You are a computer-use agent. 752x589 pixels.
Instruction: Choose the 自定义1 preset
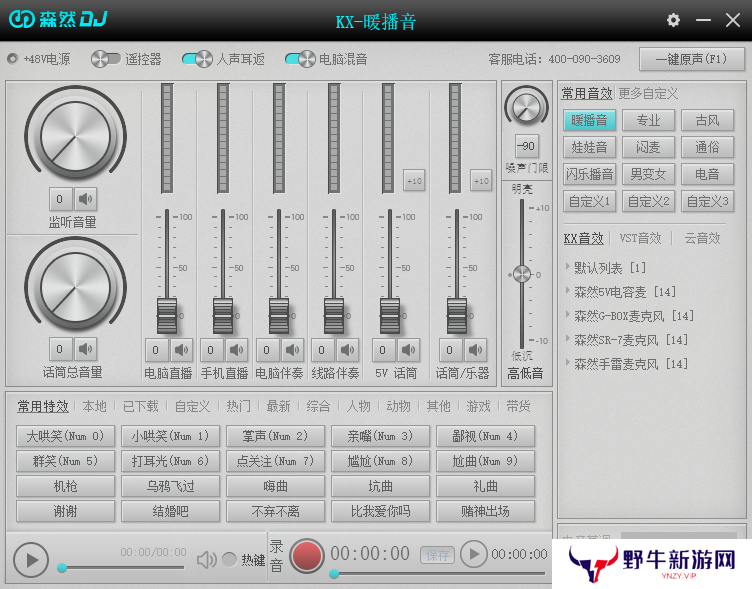(589, 201)
